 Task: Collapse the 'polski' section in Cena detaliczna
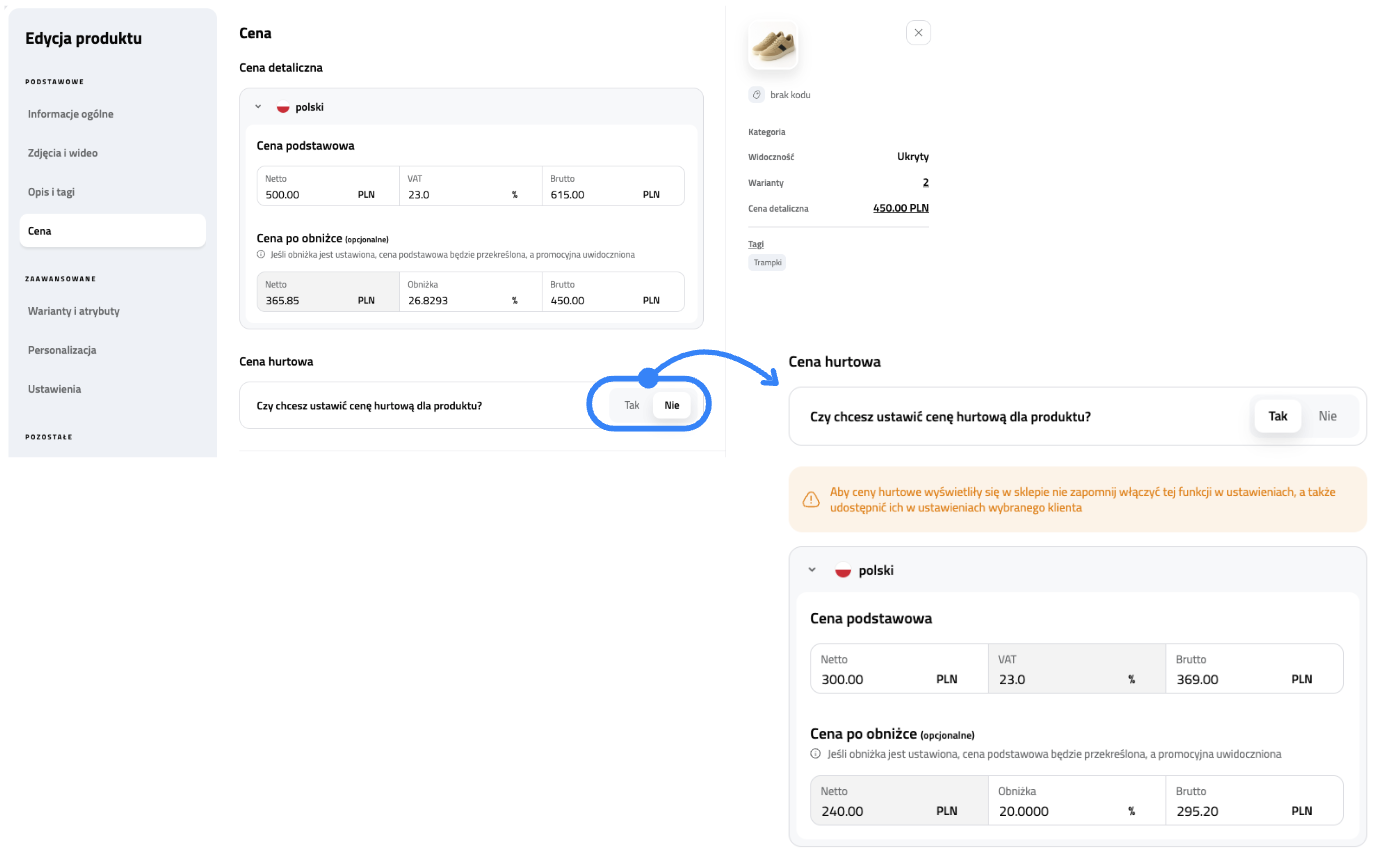(258, 106)
